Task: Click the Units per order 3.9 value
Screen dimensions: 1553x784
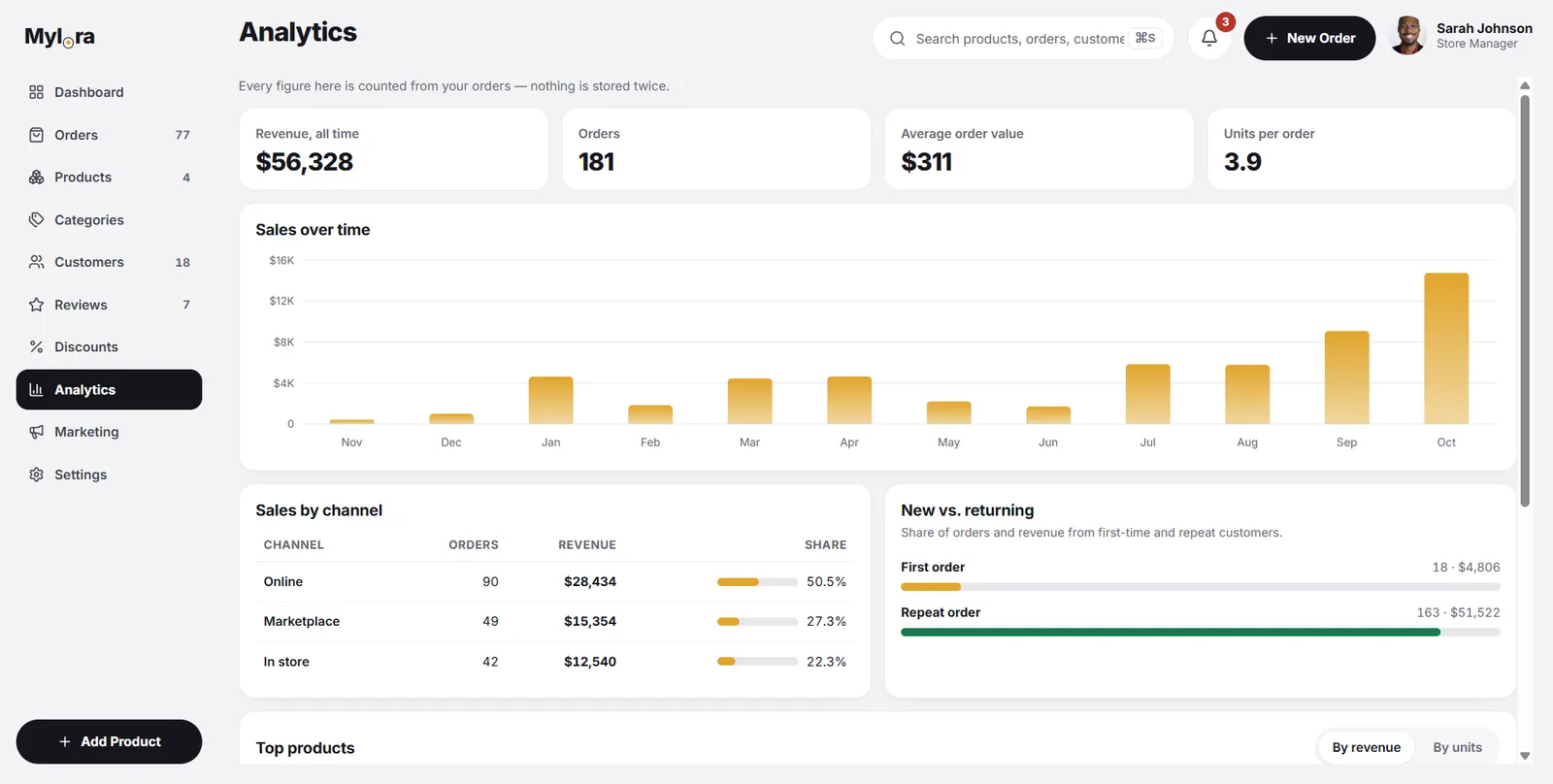Action: tap(1242, 162)
